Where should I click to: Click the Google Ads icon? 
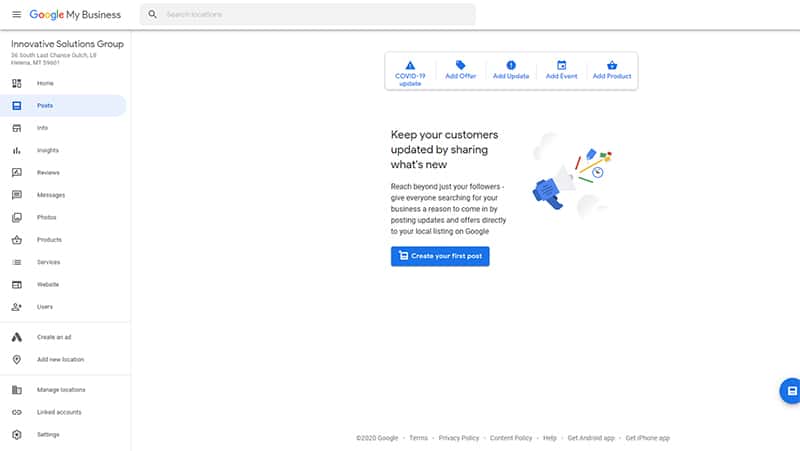pyautogui.click(x=17, y=337)
